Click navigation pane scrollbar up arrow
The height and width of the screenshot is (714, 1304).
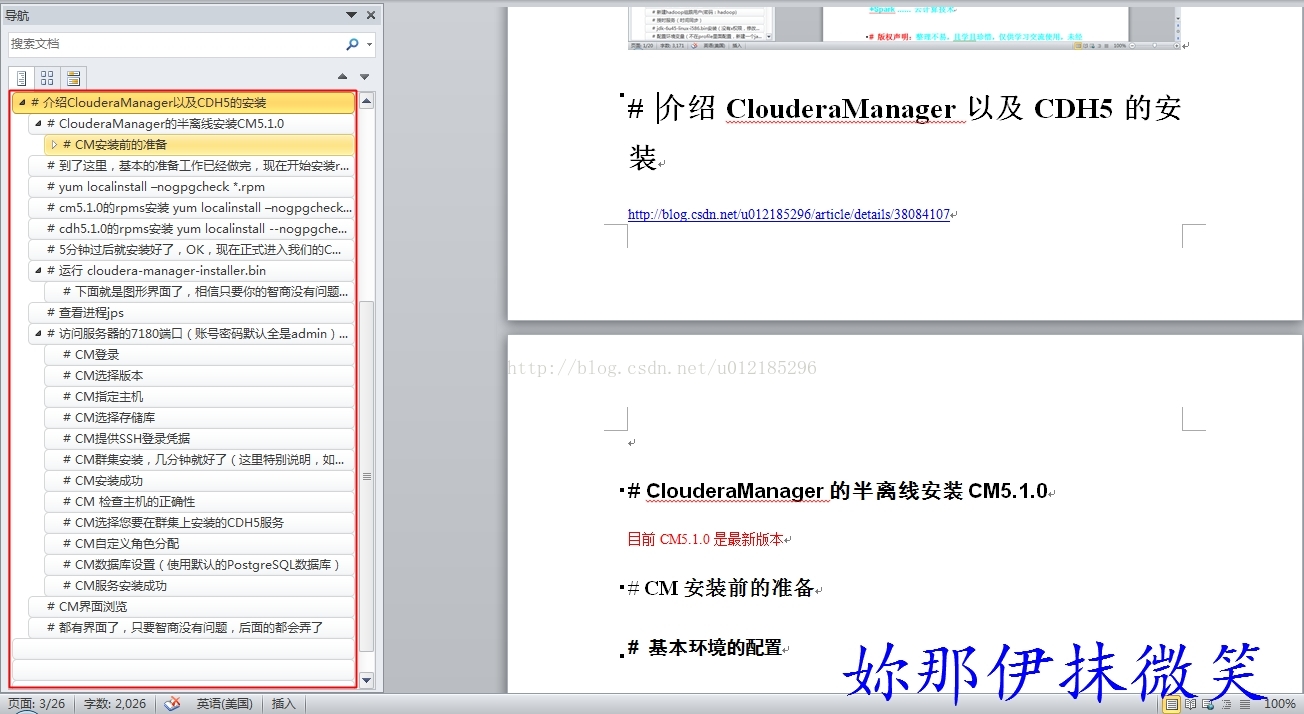coord(366,101)
